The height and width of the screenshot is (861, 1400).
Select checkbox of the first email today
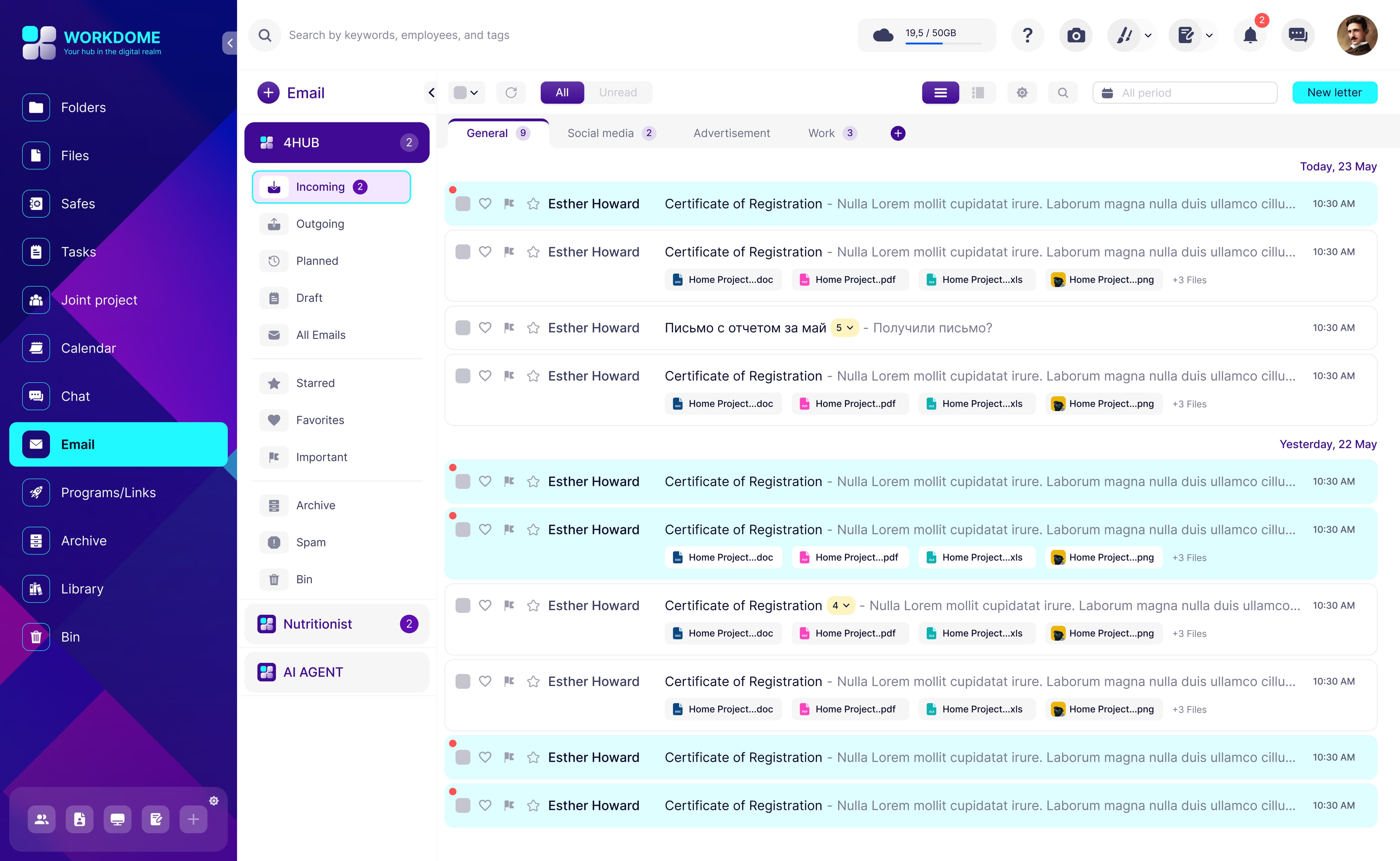(x=463, y=203)
